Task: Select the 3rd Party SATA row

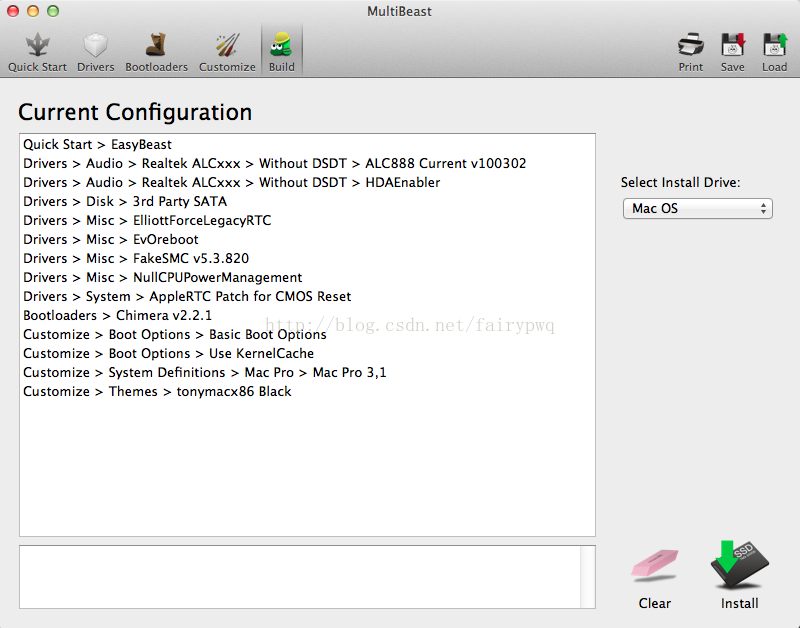Action: click(x=307, y=201)
